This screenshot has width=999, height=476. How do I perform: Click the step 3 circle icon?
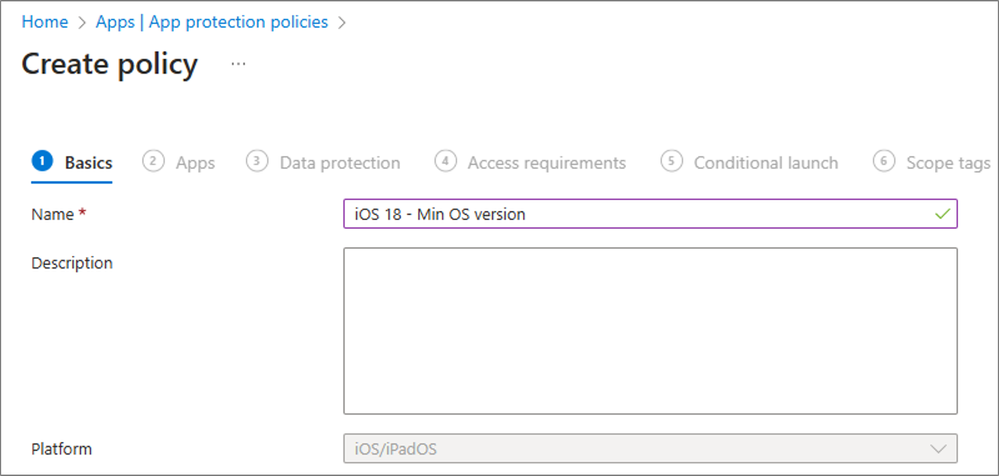pyautogui.click(x=257, y=162)
